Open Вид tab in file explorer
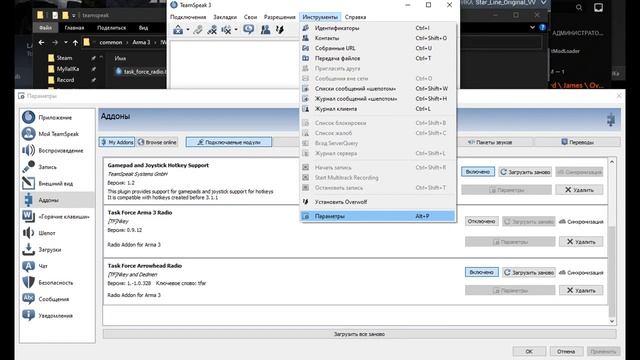This screenshot has width=640, height=360. (x=143, y=28)
